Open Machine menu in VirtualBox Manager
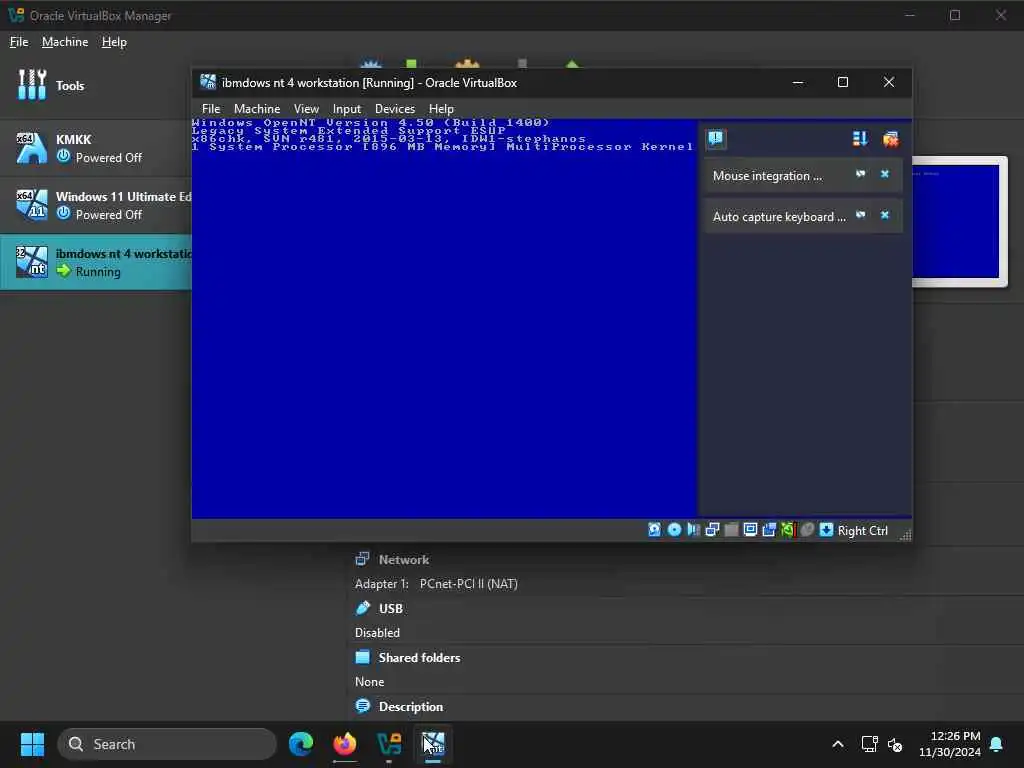1024x768 pixels. (65, 42)
